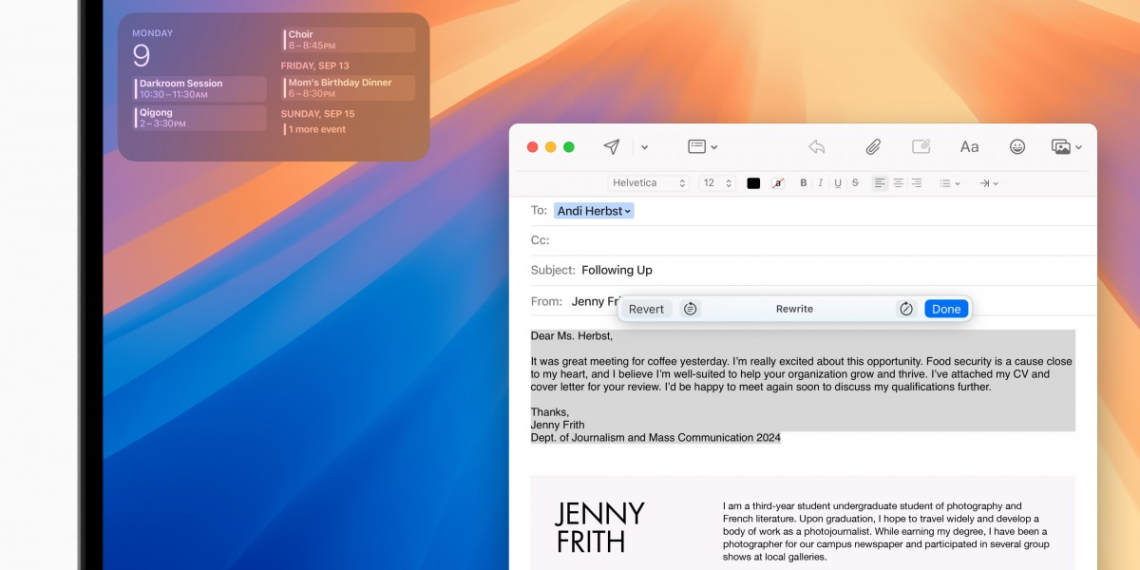The width and height of the screenshot is (1140, 570).
Task: Toggle italic formatting
Action: (820, 183)
